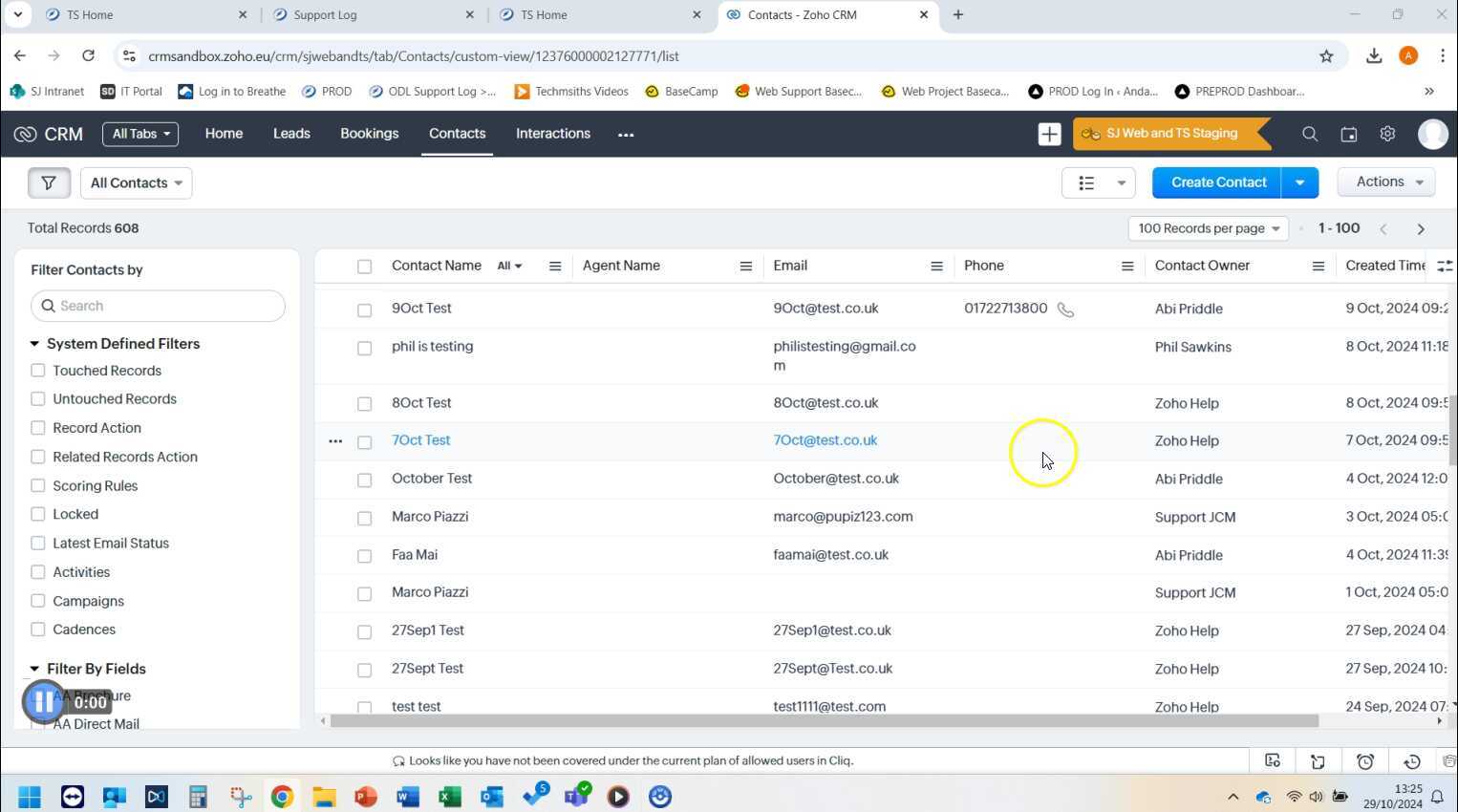The height and width of the screenshot is (812, 1458).
Task: Open the Email column menu icon
Action: (936, 267)
